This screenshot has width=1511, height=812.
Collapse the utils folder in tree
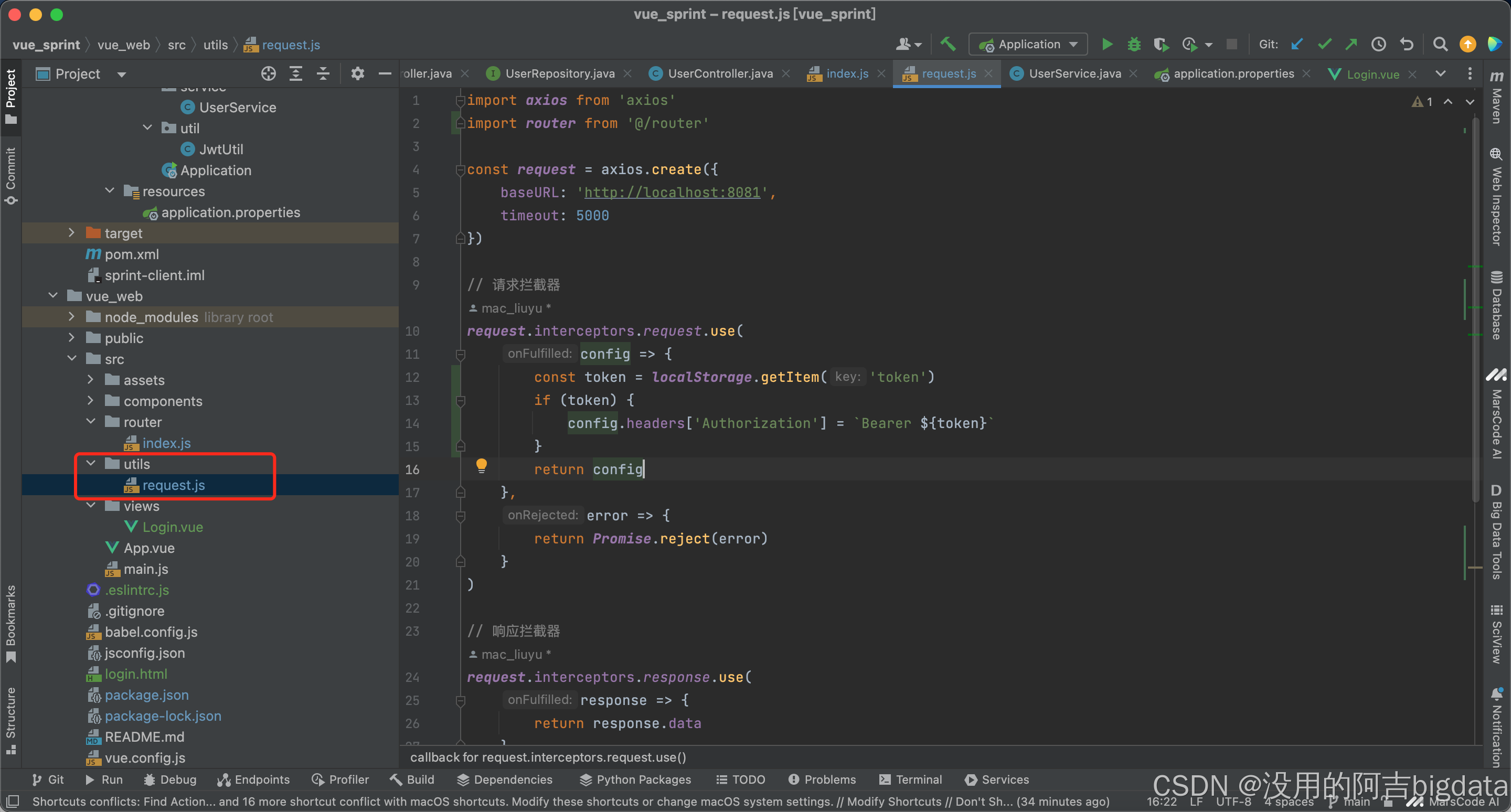coord(91,464)
